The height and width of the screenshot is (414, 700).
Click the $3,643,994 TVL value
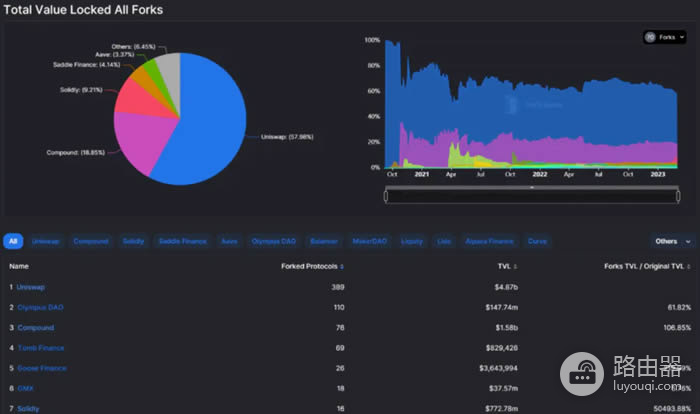click(499, 368)
